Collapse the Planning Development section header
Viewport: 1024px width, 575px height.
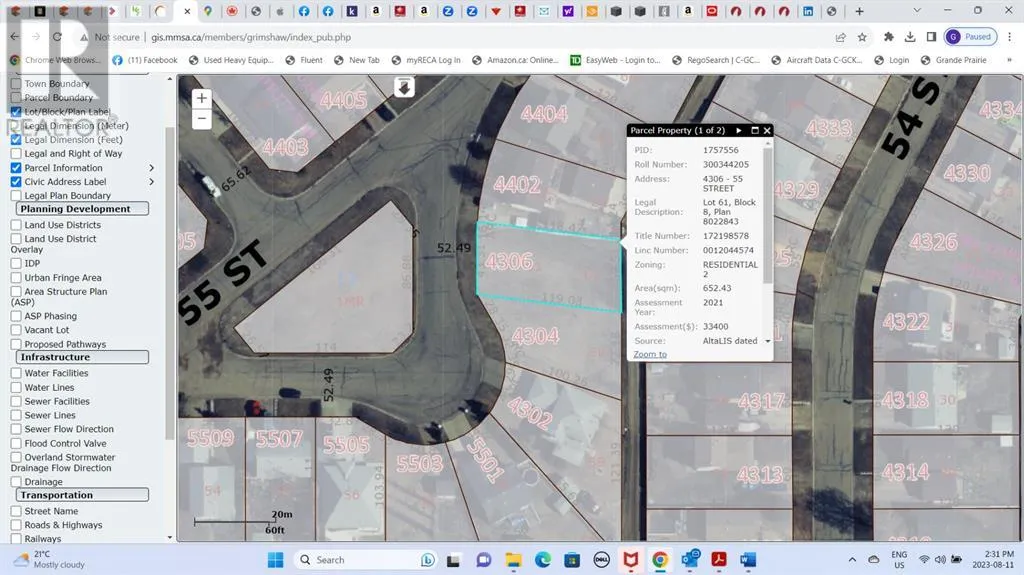click(x=82, y=209)
